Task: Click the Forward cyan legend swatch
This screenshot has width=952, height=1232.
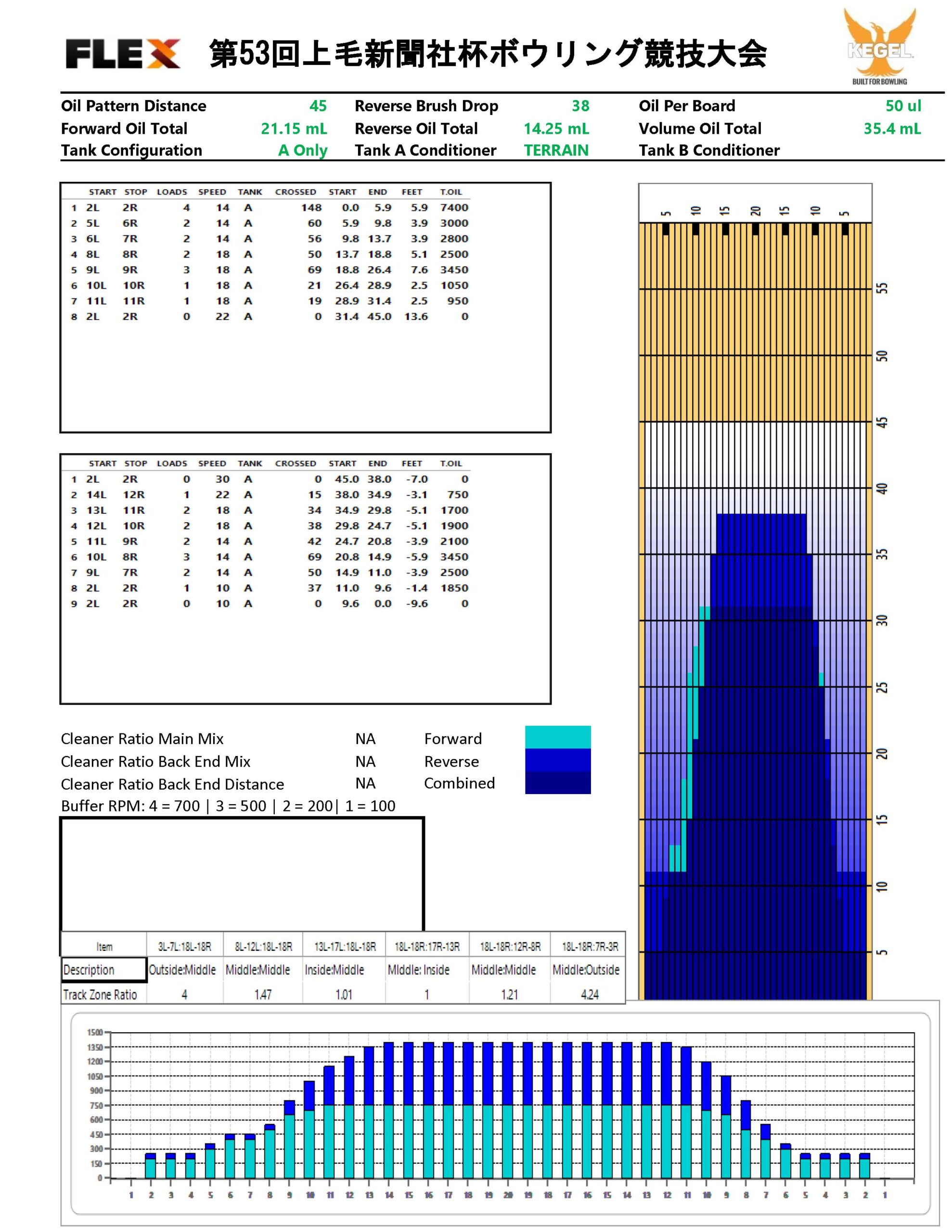Action: pyautogui.click(x=557, y=737)
